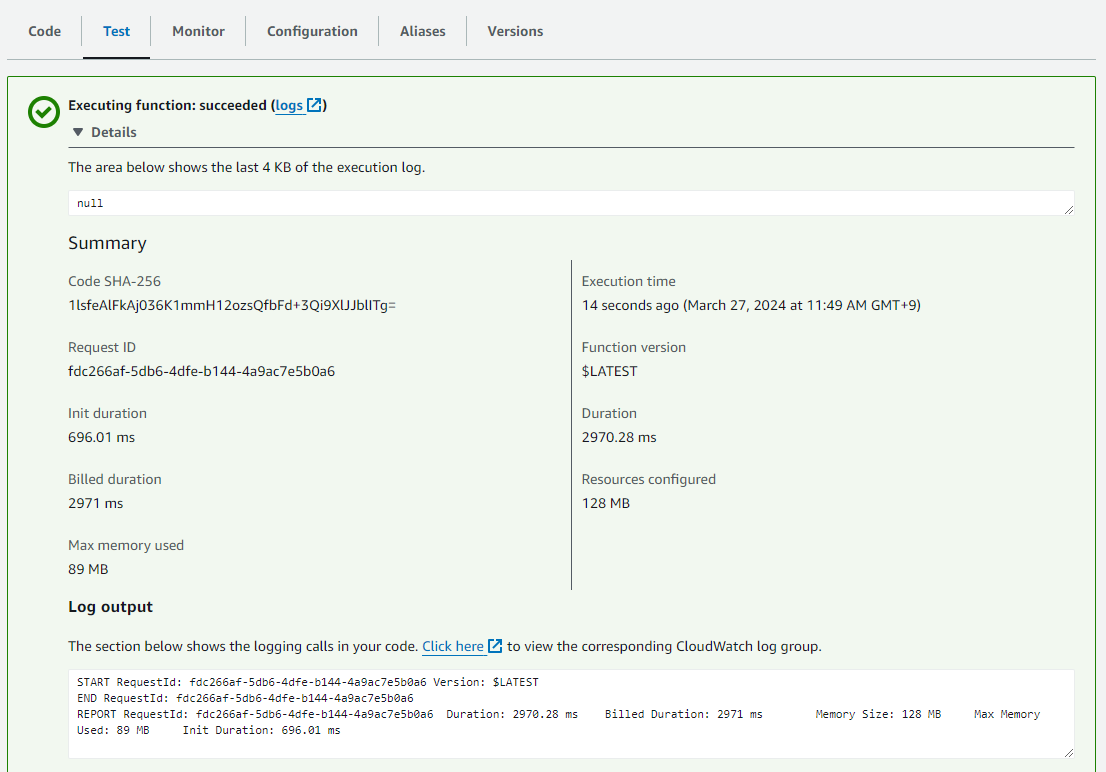Click the external link icon beside logs
Viewport: 1106px width, 772px height.
coord(314,105)
